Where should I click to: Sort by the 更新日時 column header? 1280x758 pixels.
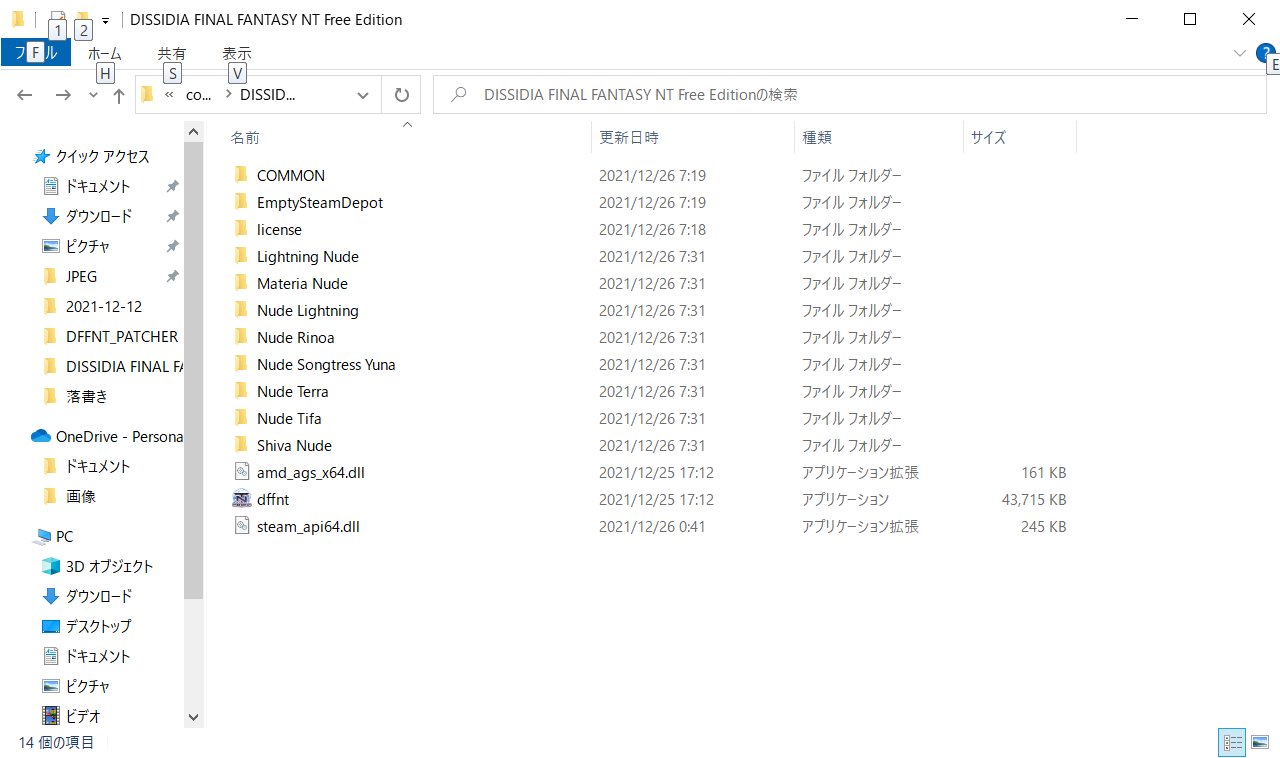pyautogui.click(x=629, y=137)
